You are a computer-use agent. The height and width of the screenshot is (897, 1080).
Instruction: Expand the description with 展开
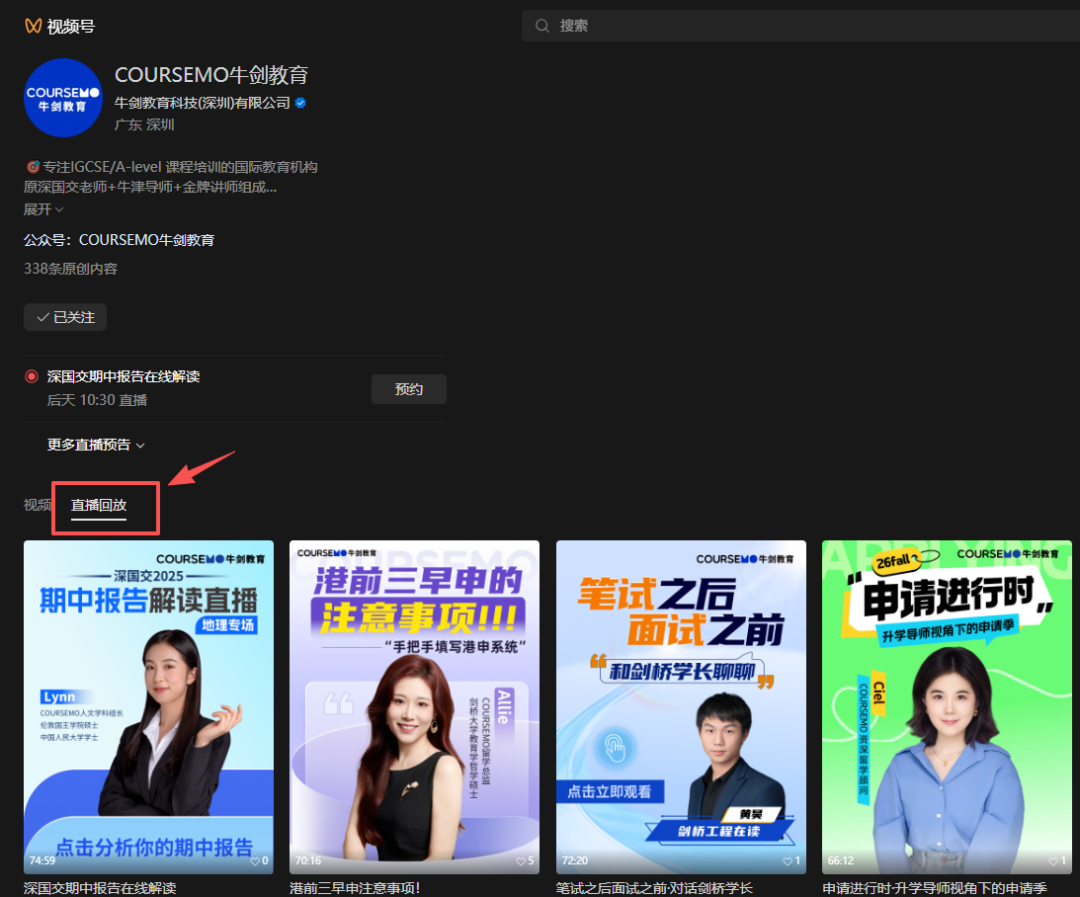(43, 209)
